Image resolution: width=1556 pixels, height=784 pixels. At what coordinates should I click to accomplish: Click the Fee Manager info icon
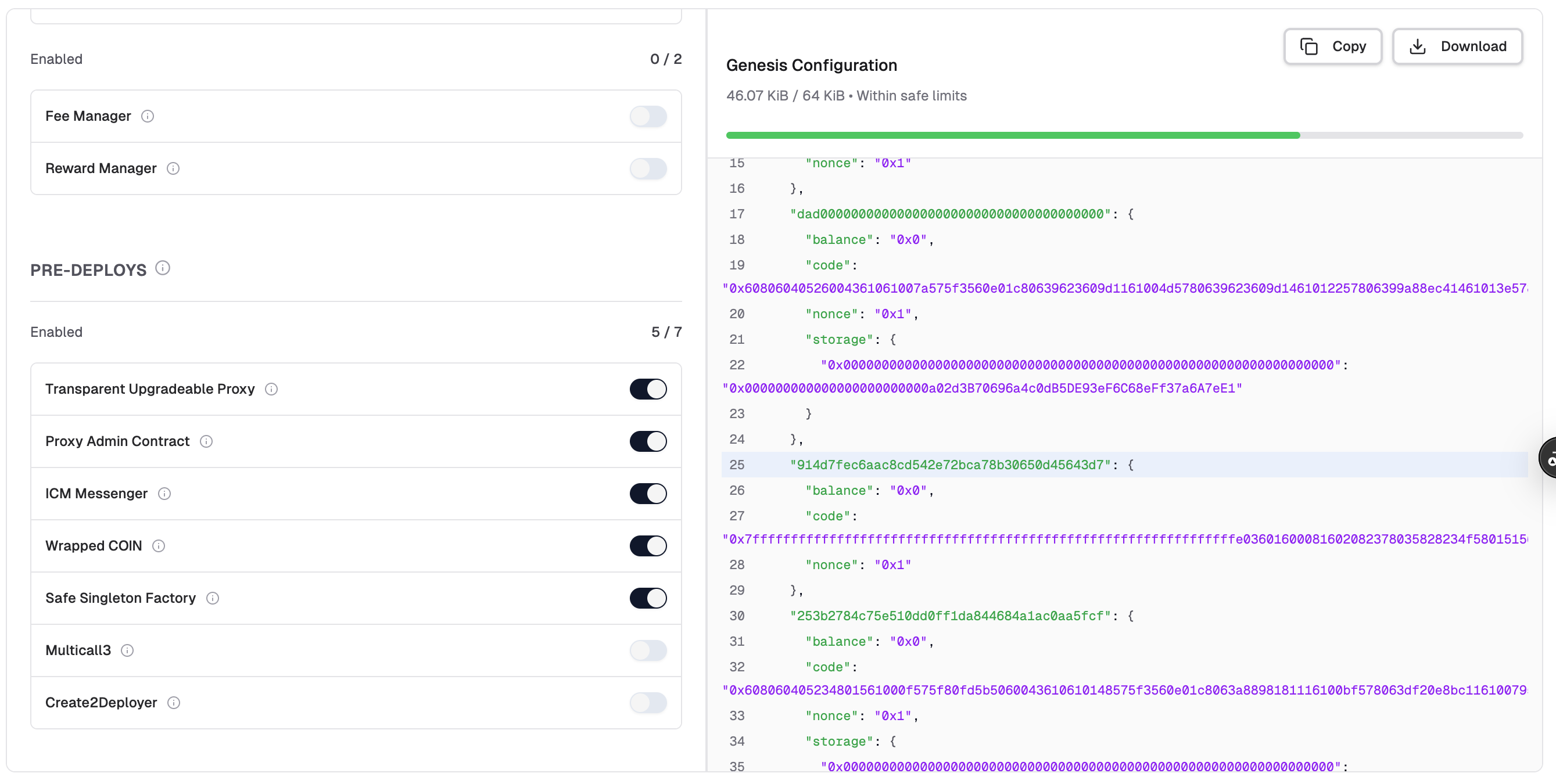point(148,116)
